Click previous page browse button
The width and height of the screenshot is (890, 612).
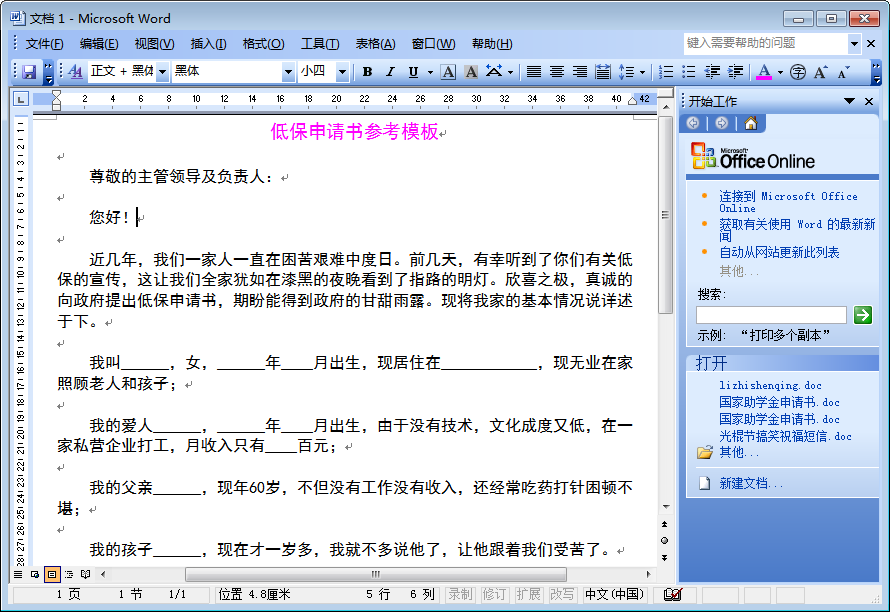click(665, 524)
